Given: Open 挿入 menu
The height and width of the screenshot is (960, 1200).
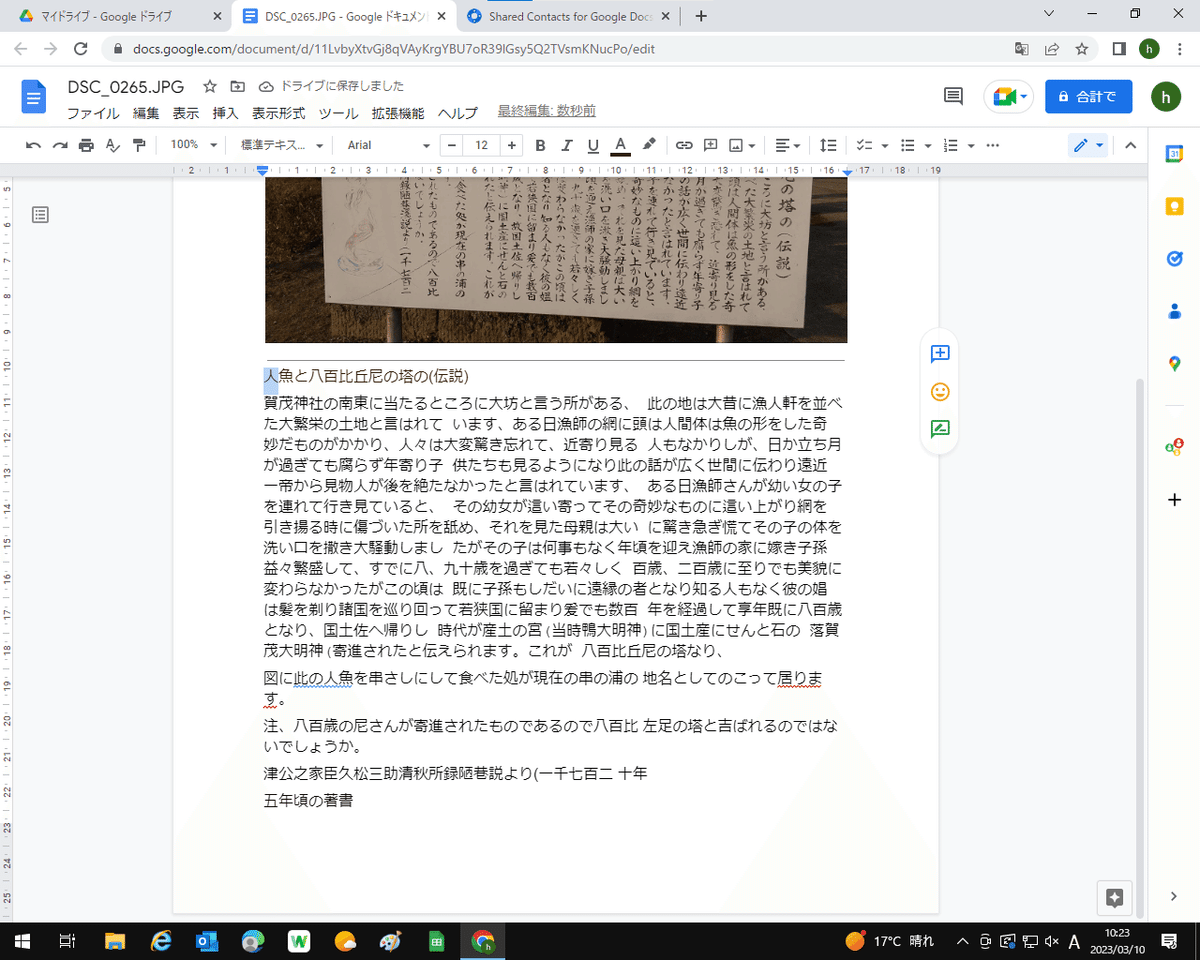Looking at the screenshot, I should pos(225,113).
